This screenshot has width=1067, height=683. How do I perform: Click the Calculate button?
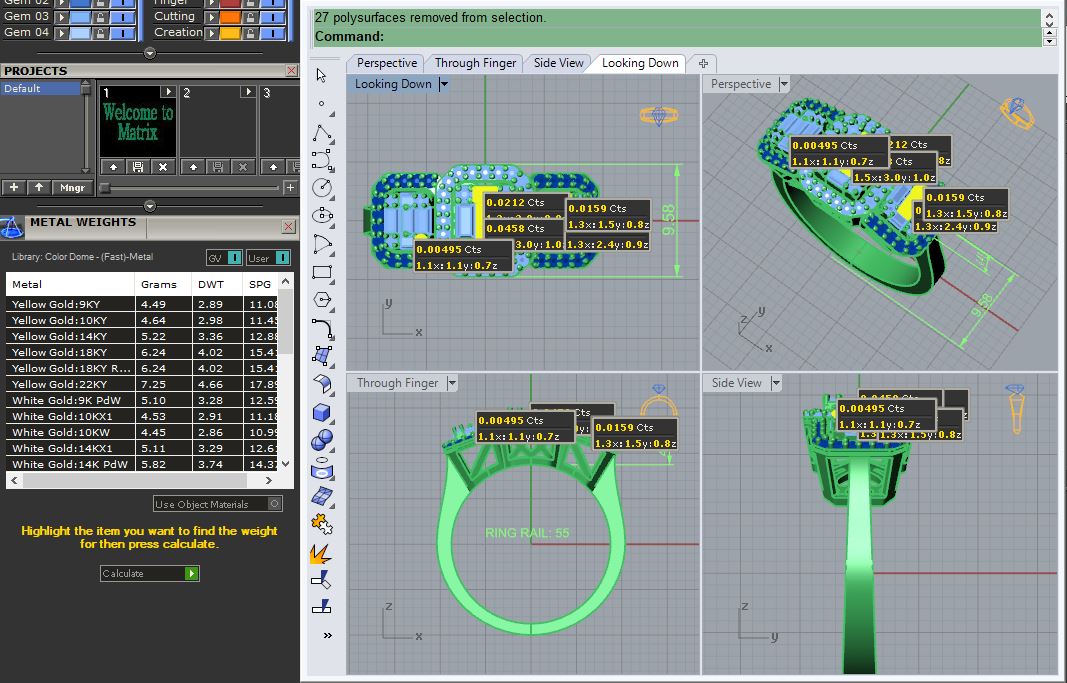coord(150,573)
